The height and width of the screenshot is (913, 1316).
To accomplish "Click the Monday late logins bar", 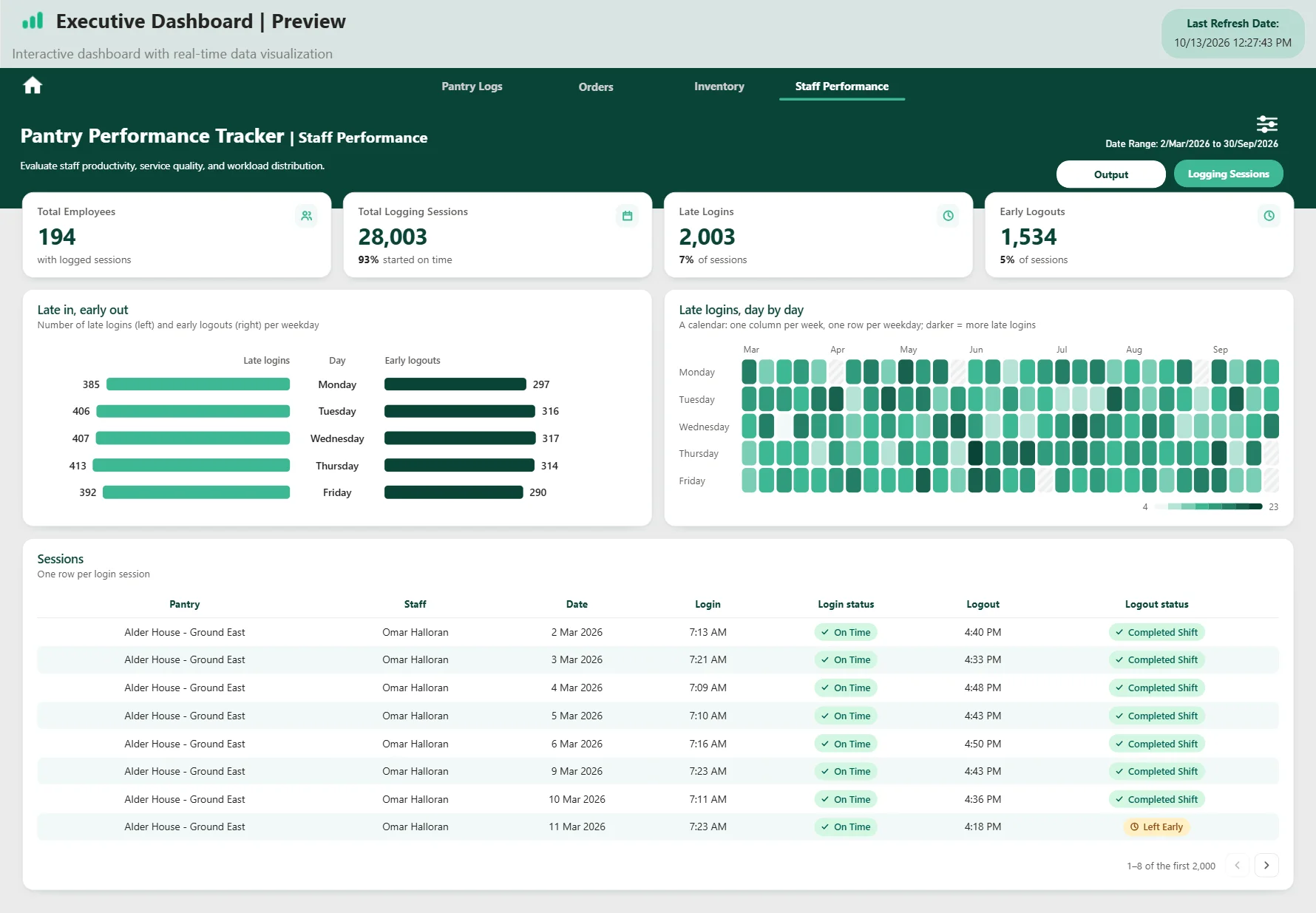I will 198,384.
